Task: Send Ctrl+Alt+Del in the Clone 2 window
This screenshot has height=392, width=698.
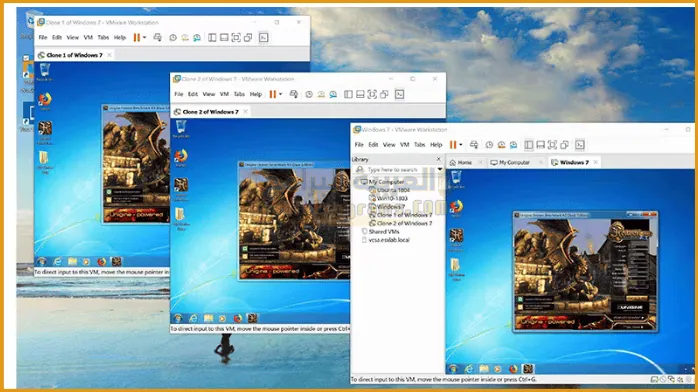Action: [x=294, y=94]
